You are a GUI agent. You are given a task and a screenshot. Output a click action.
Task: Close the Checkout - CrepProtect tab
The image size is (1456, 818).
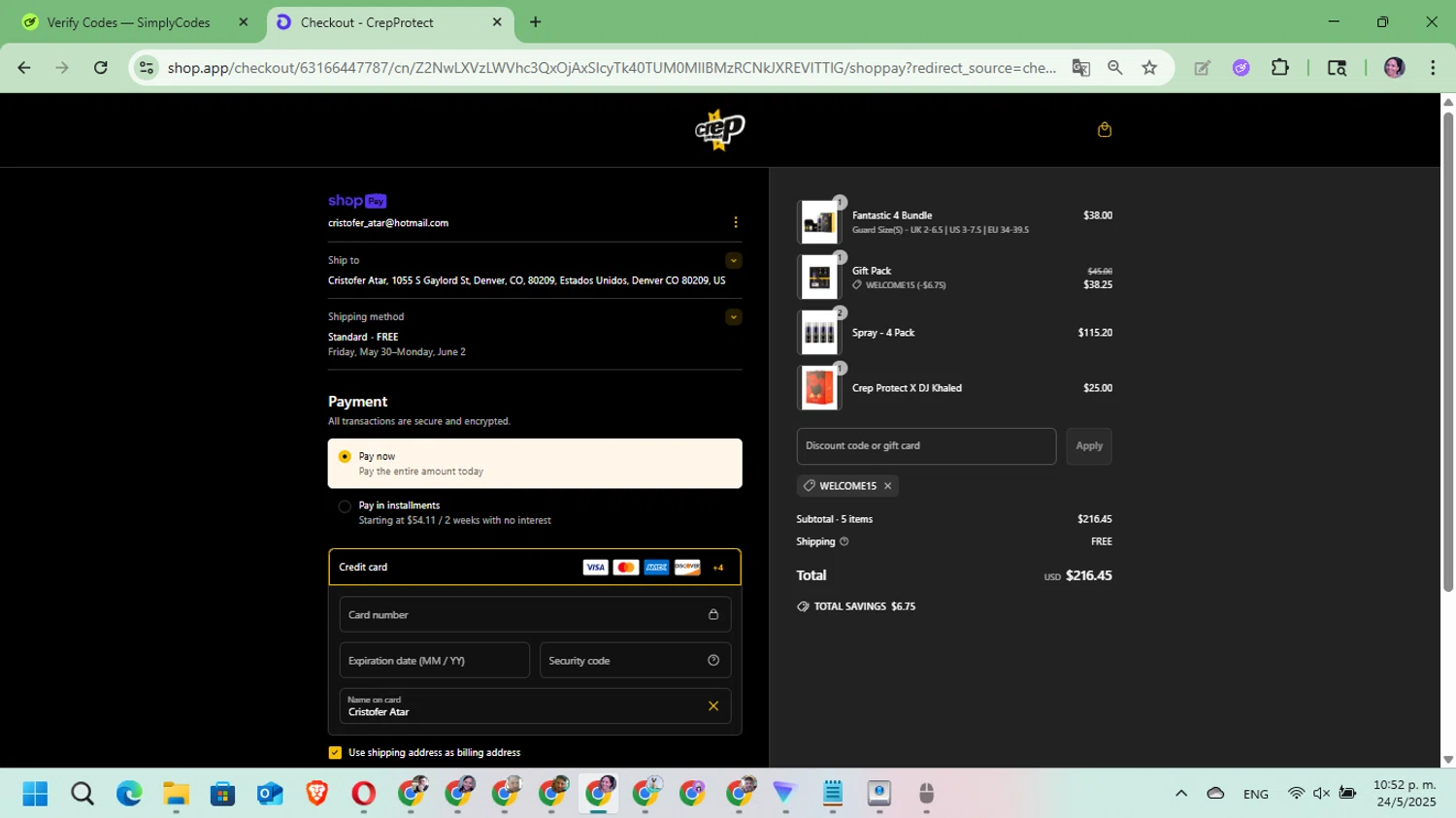pyautogui.click(x=496, y=22)
